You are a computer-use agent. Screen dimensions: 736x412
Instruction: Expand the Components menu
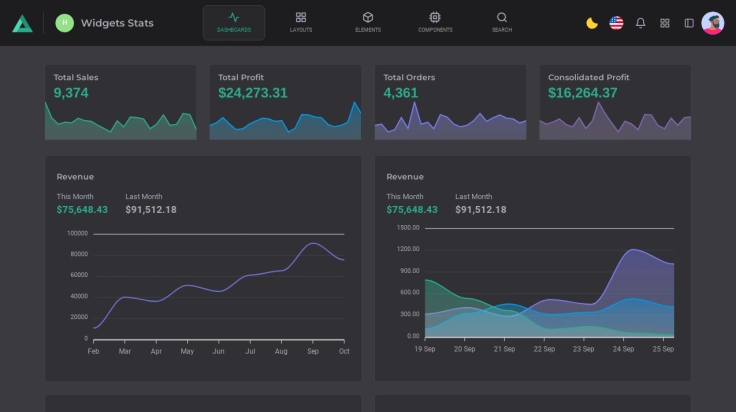click(x=435, y=22)
